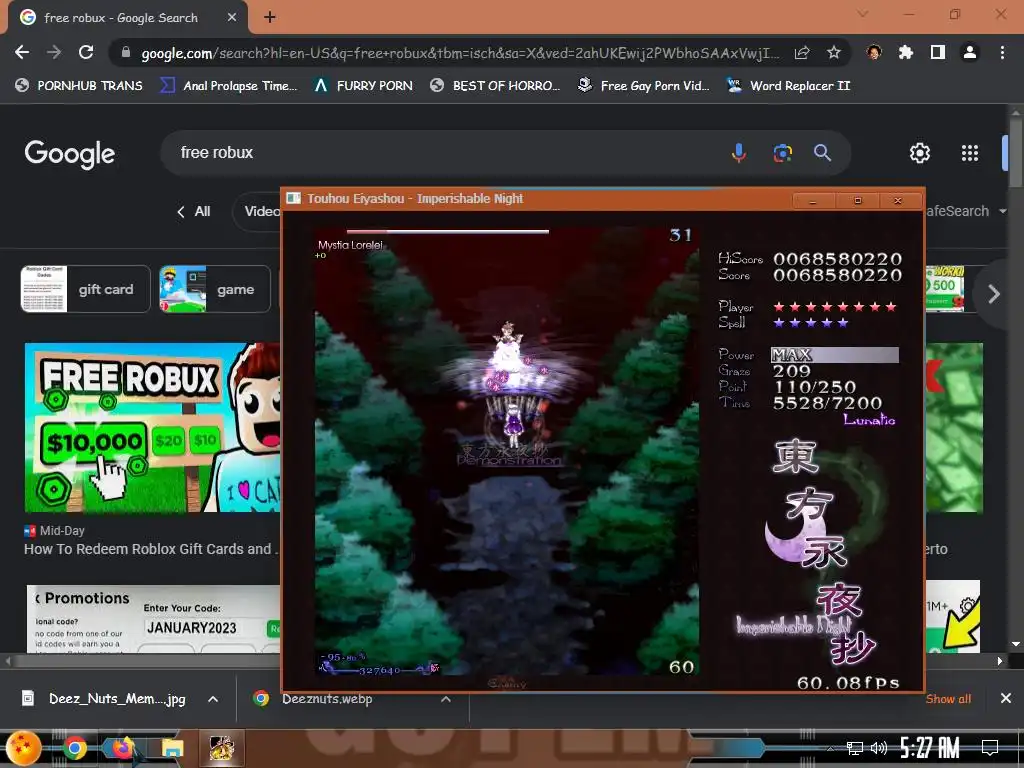1024x768 pixels.
Task: Expand options for Deez_Nuts_Mem jpg download
Action: click(x=213, y=699)
